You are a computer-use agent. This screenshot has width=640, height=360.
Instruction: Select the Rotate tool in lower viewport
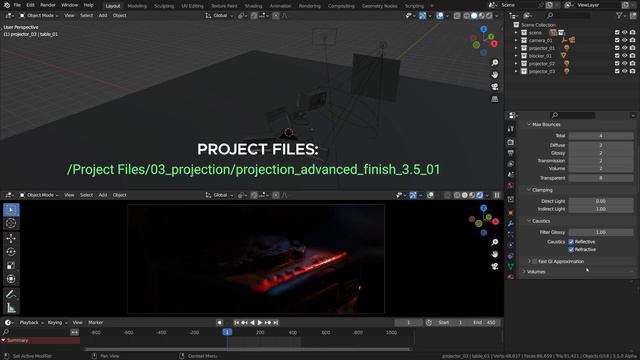tap(11, 252)
